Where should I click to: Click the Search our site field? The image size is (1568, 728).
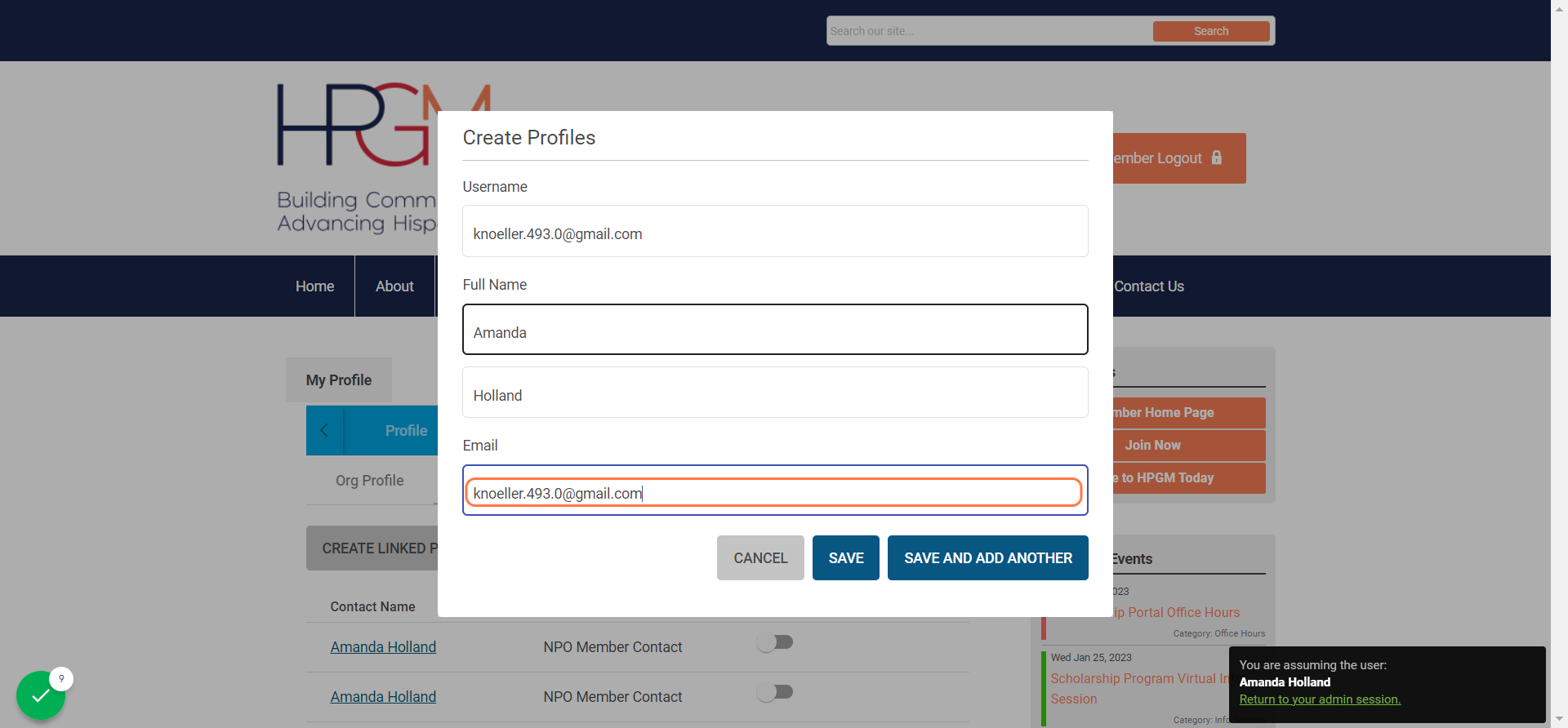coord(989,31)
